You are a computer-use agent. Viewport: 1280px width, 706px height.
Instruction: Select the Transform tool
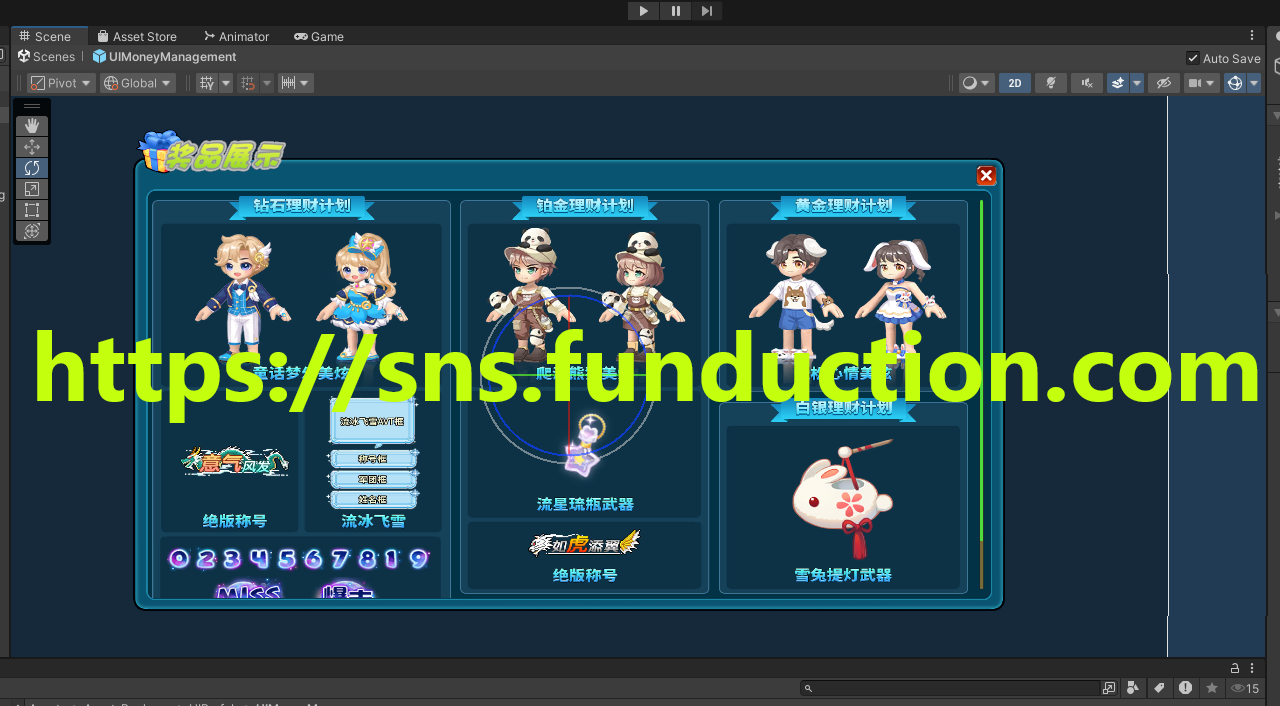click(32, 231)
